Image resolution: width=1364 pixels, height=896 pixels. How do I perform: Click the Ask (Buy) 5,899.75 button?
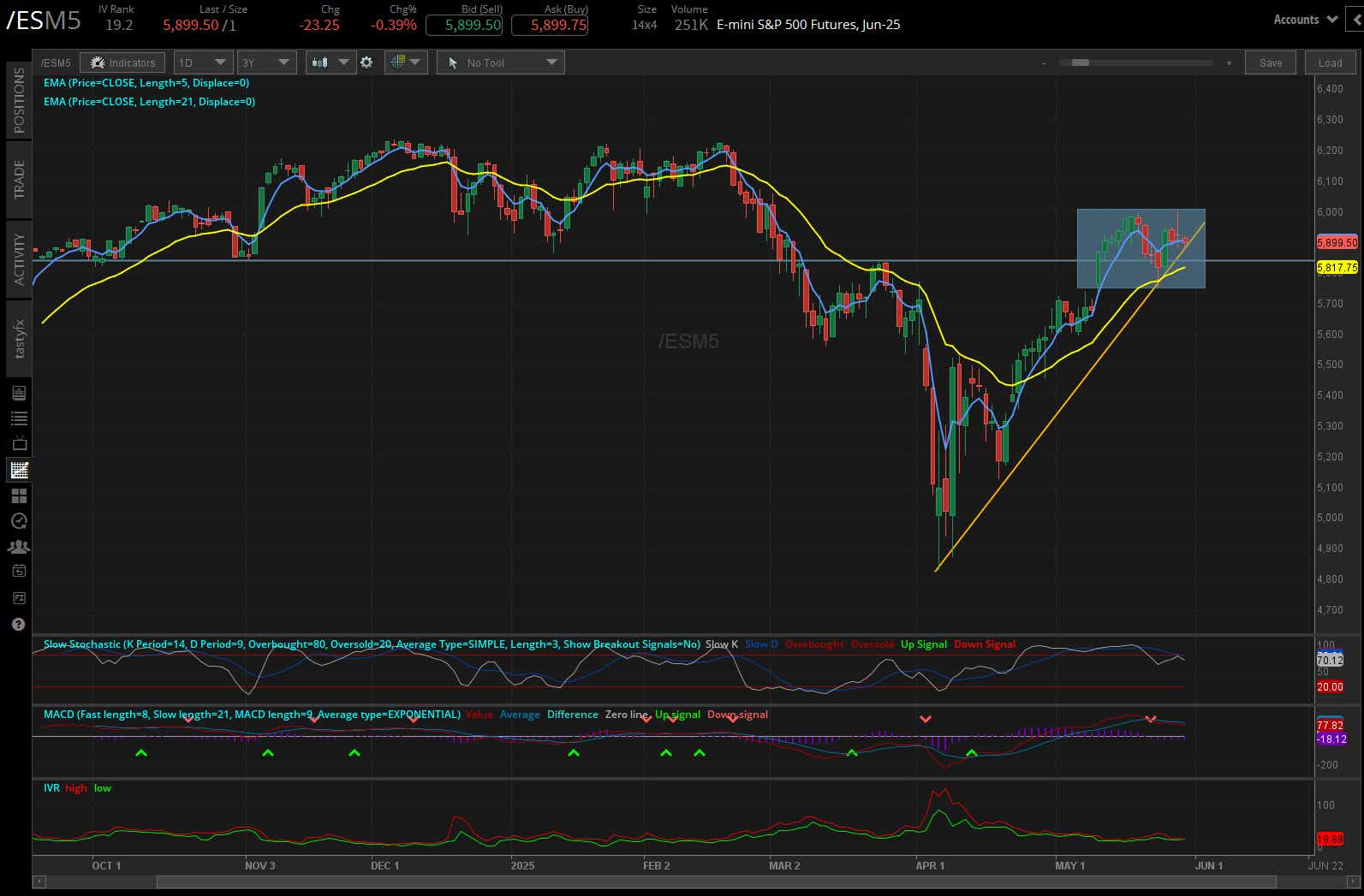[550, 25]
